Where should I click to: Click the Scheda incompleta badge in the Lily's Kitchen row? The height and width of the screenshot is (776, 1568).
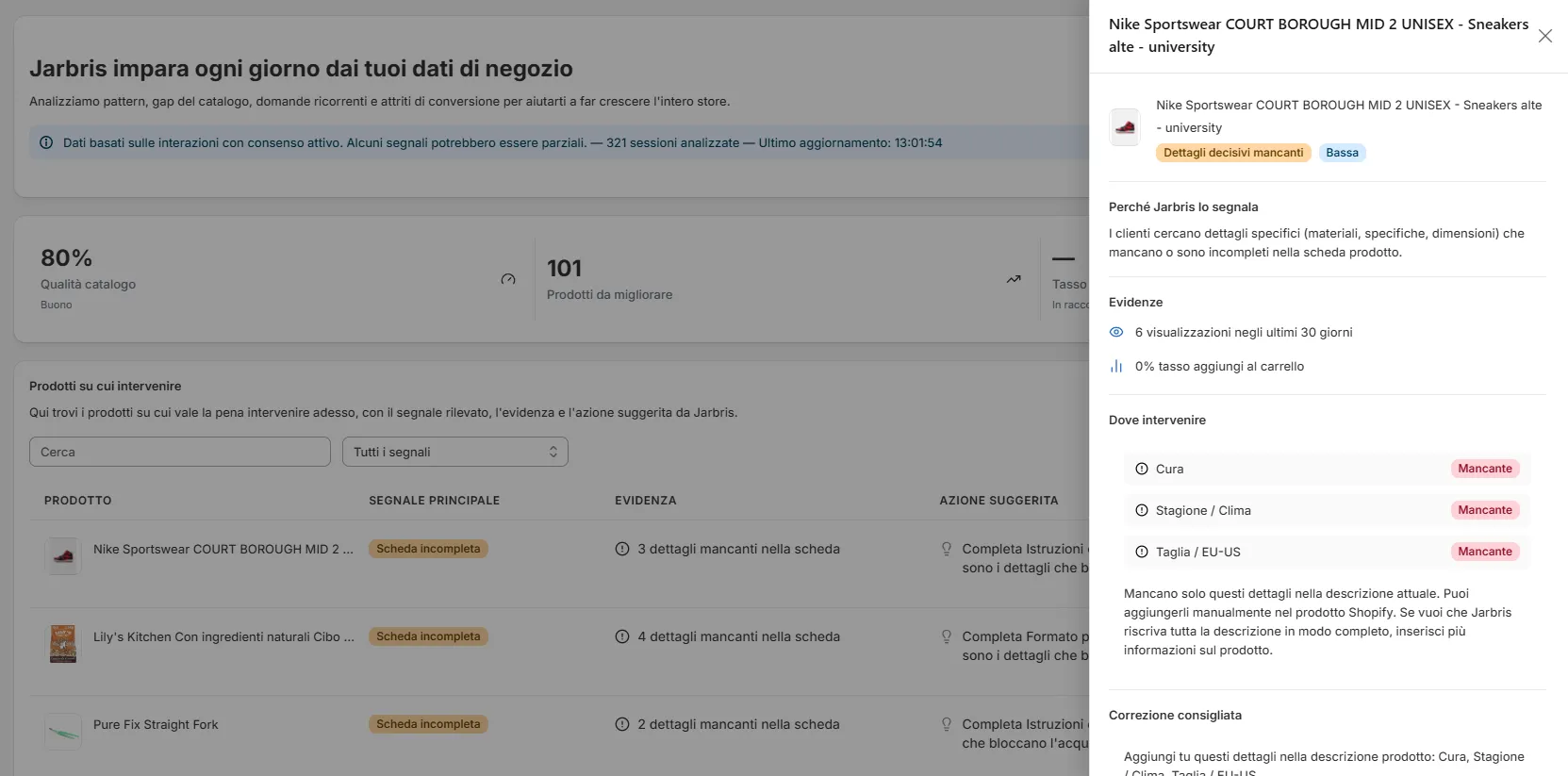[428, 636]
